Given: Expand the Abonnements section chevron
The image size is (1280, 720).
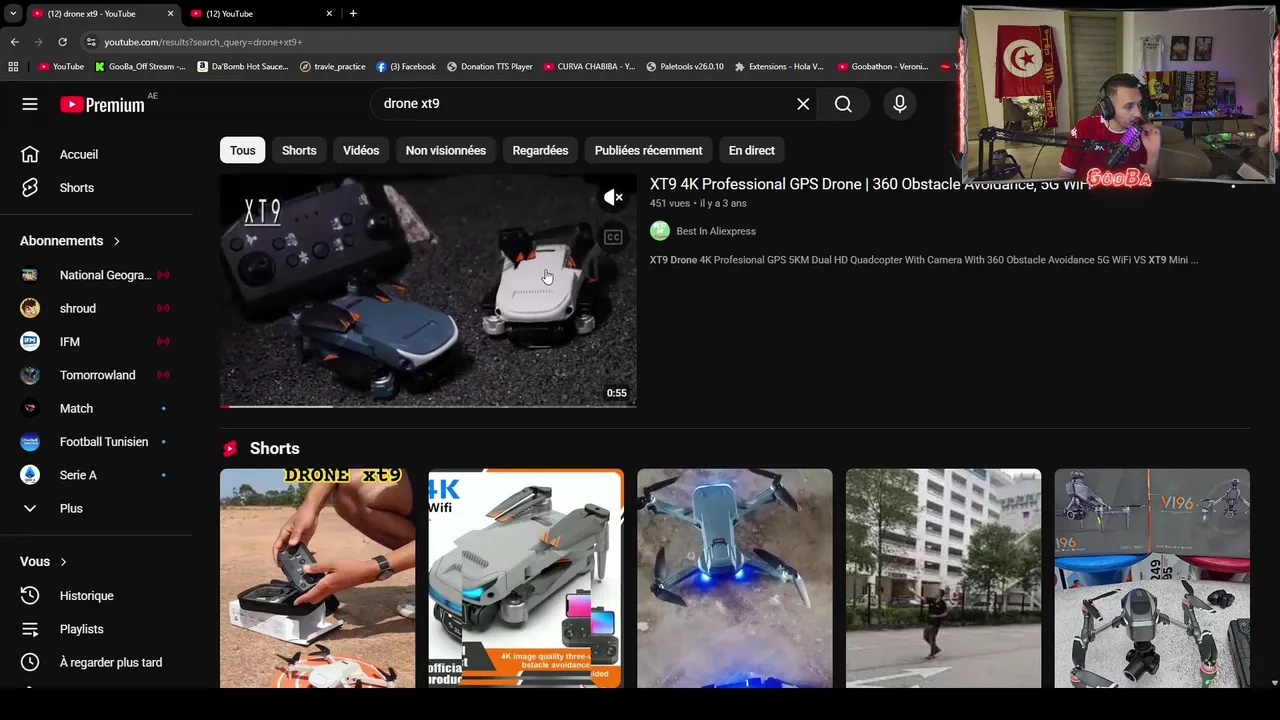Looking at the screenshot, I should pyautogui.click(x=116, y=241).
